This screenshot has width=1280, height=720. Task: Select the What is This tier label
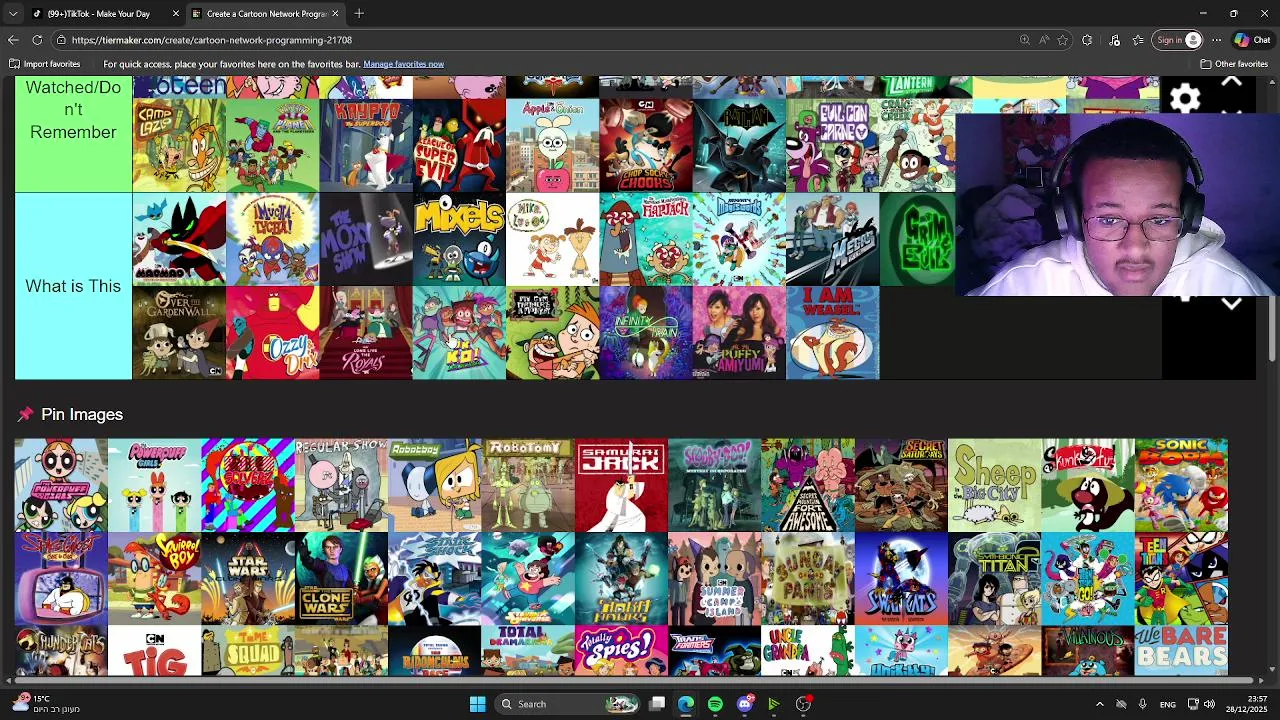[73, 286]
